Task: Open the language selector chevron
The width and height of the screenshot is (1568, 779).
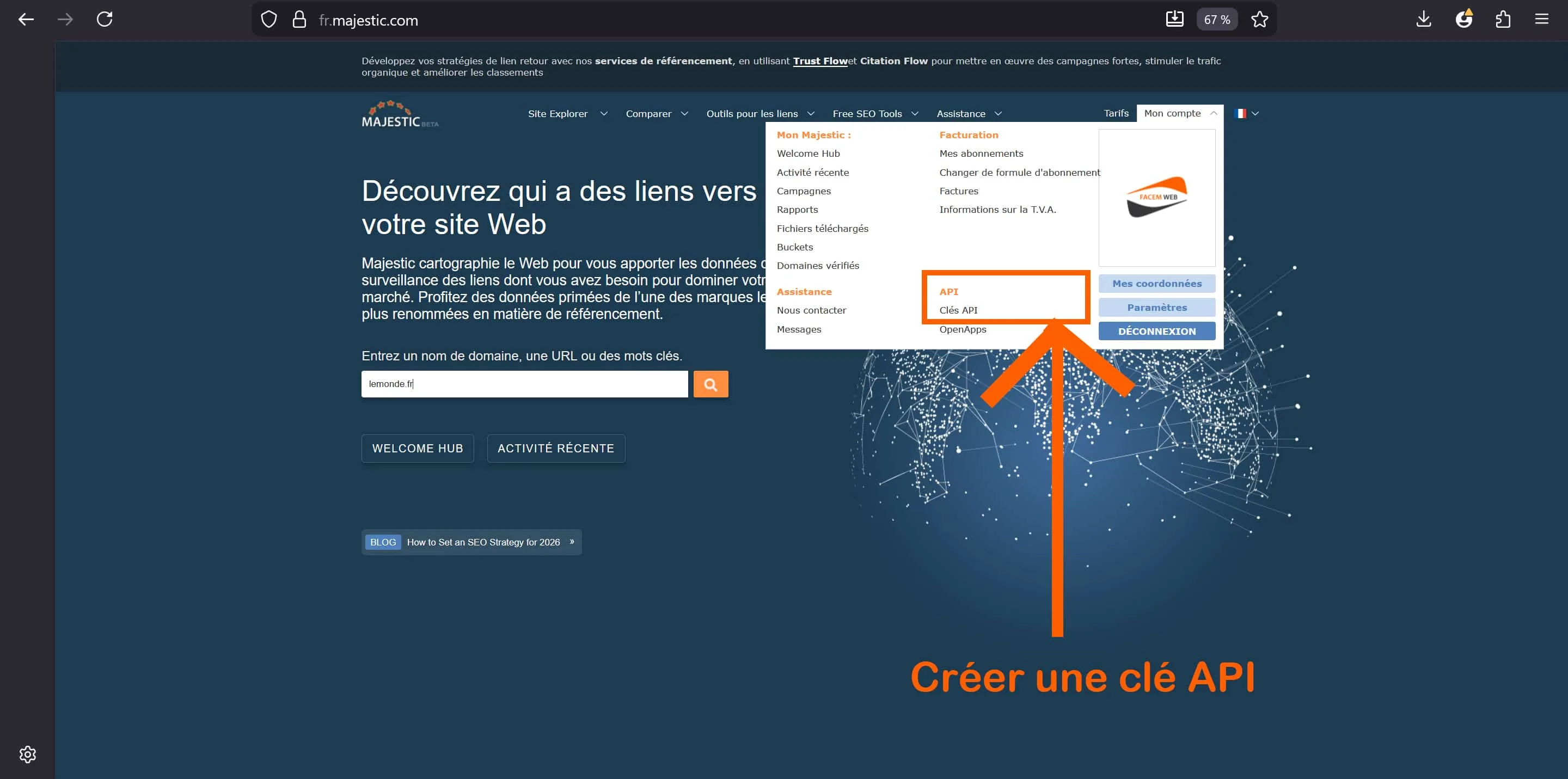Action: tap(1255, 113)
